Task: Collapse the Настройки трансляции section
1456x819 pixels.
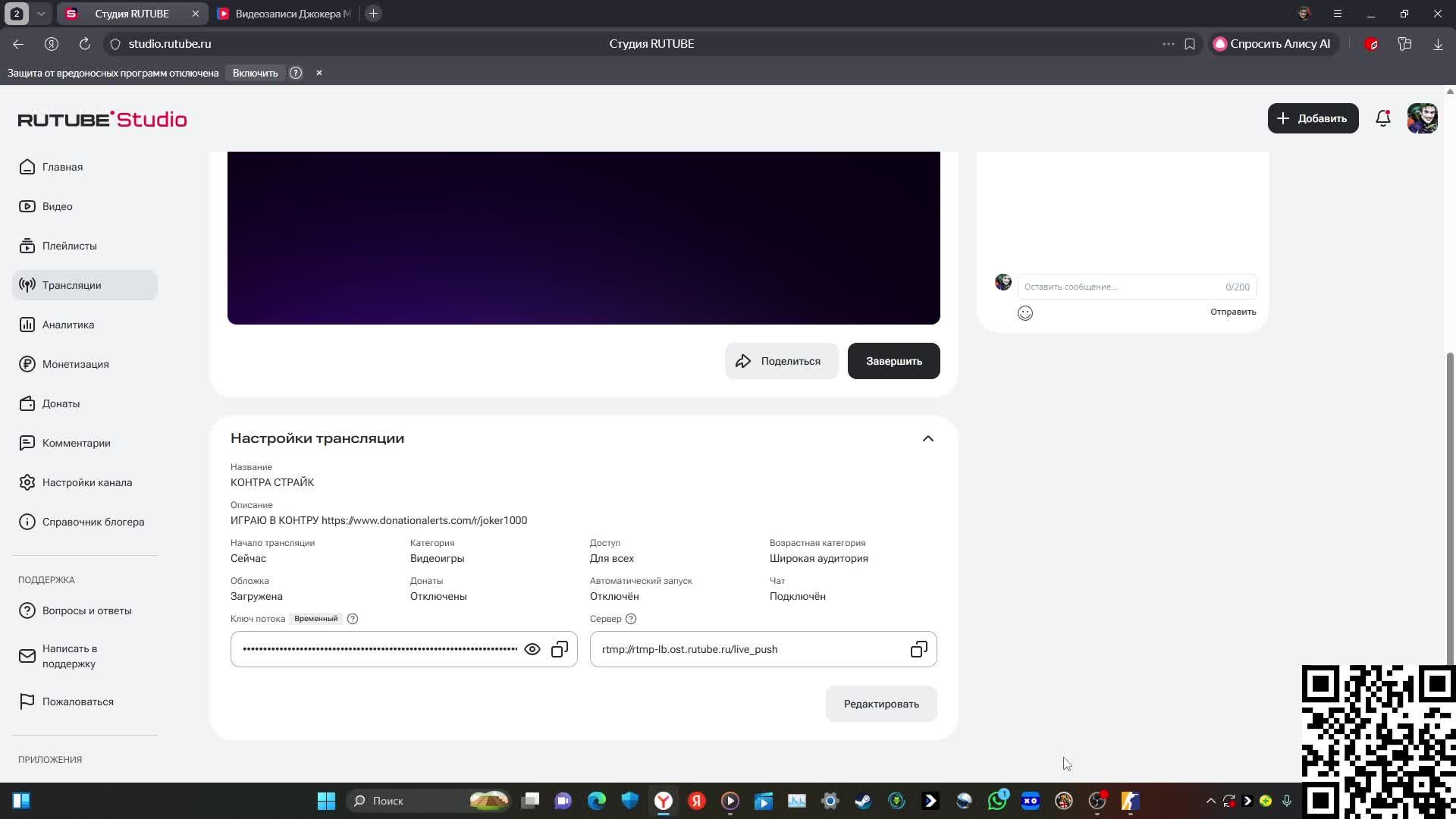Action: tap(927, 438)
